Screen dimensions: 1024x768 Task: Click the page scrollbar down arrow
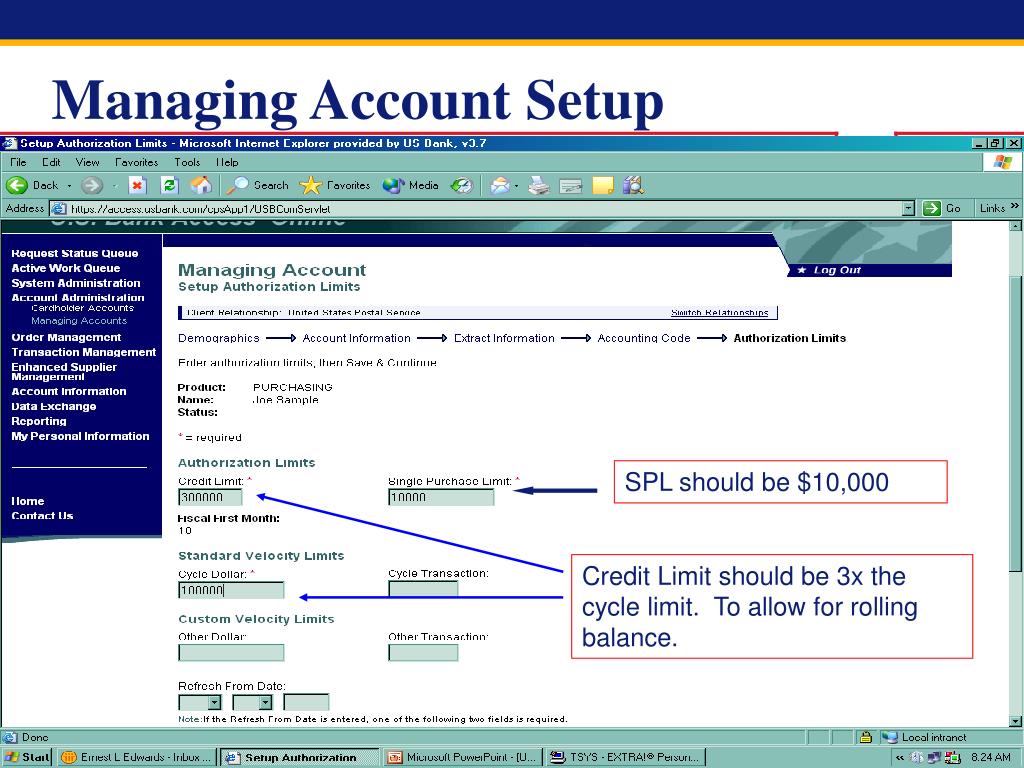point(1016,722)
